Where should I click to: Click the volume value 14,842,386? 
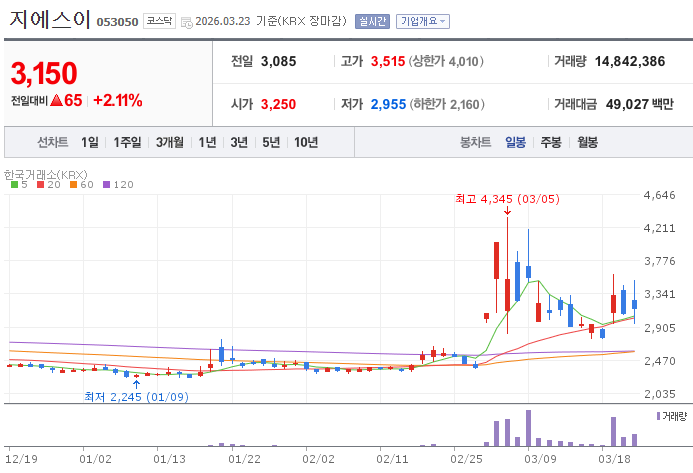[630, 61]
